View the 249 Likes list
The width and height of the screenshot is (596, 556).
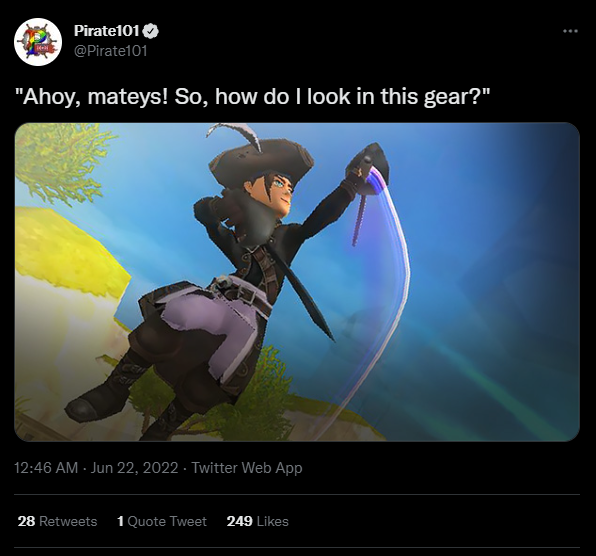coord(258,521)
